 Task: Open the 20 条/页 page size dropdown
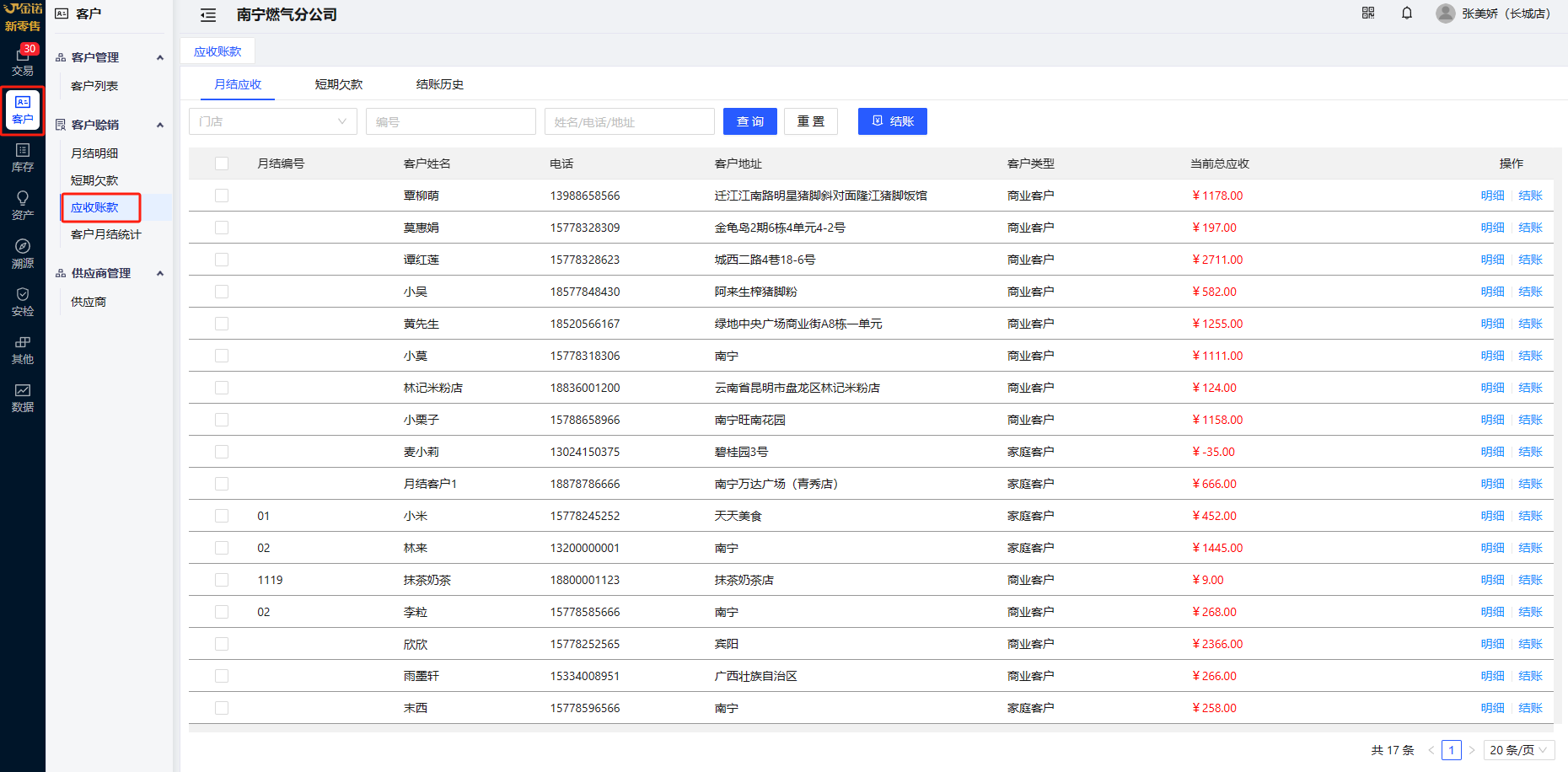click(1519, 750)
